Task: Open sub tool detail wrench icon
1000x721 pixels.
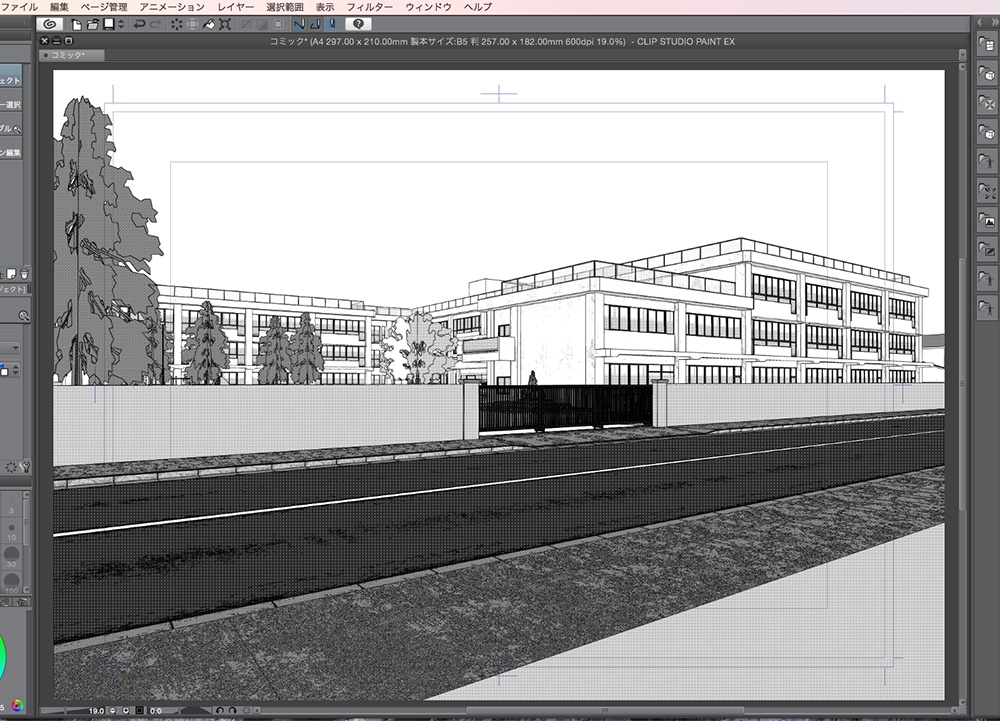Action: coord(26,467)
